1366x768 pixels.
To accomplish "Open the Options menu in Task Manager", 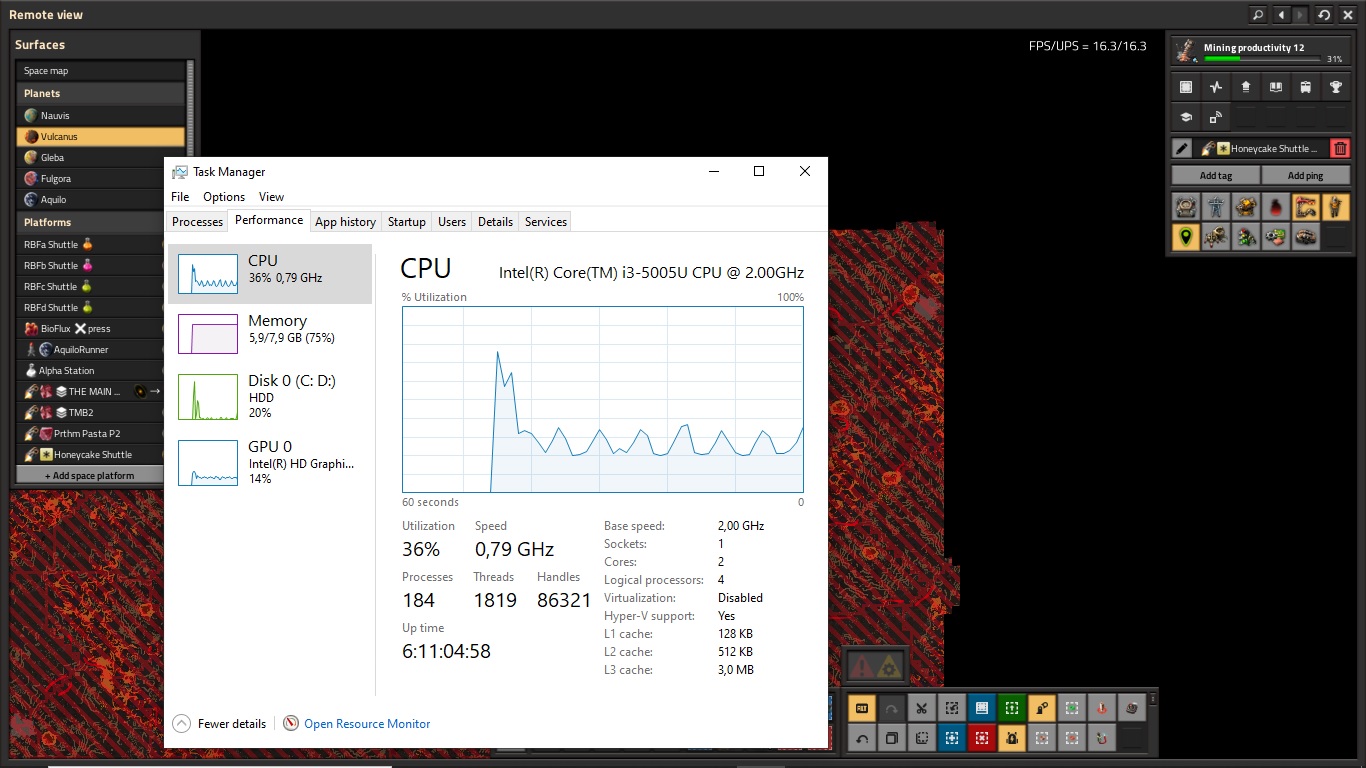I will tap(224, 197).
